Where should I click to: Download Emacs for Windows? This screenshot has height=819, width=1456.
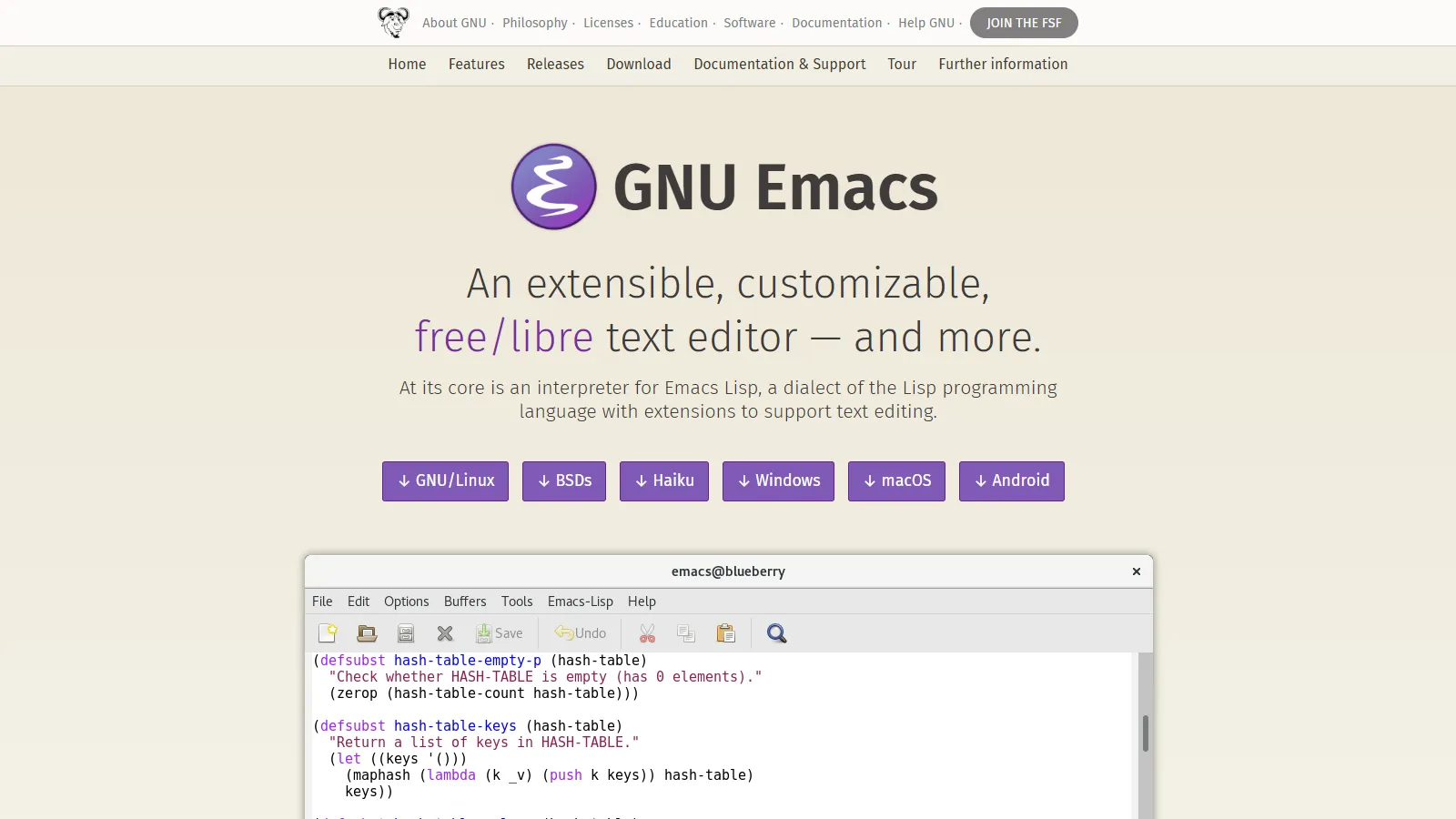click(x=778, y=480)
